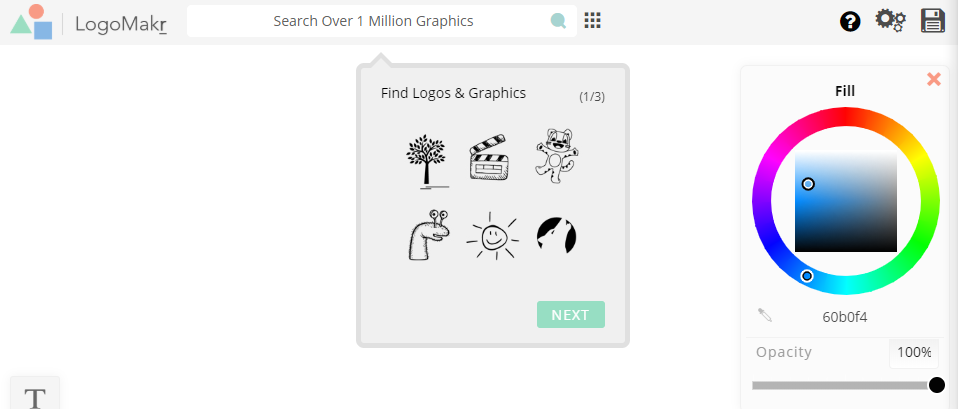Open the help question mark icon
This screenshot has height=409, width=958.
tap(850, 22)
